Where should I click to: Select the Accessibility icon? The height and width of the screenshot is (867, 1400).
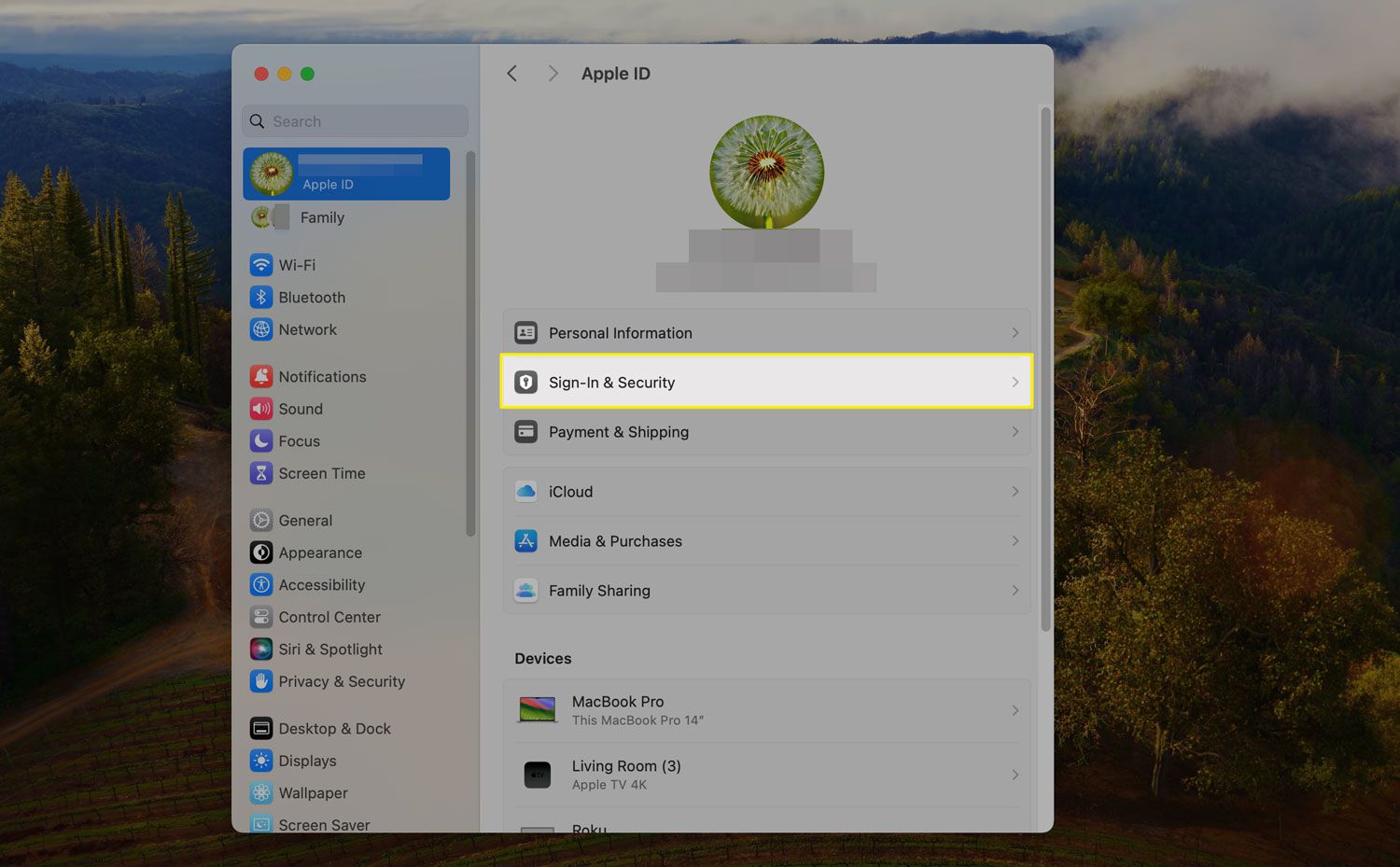coord(261,585)
